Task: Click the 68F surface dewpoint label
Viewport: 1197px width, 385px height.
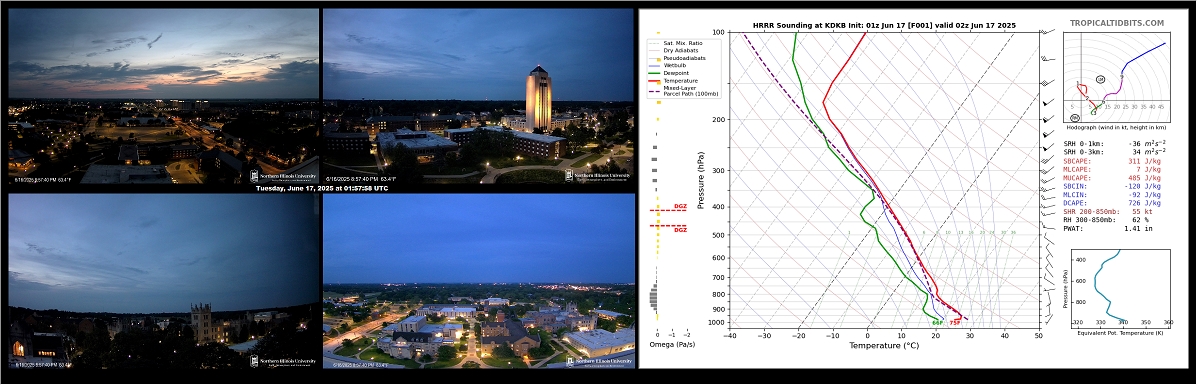Action: point(937,323)
